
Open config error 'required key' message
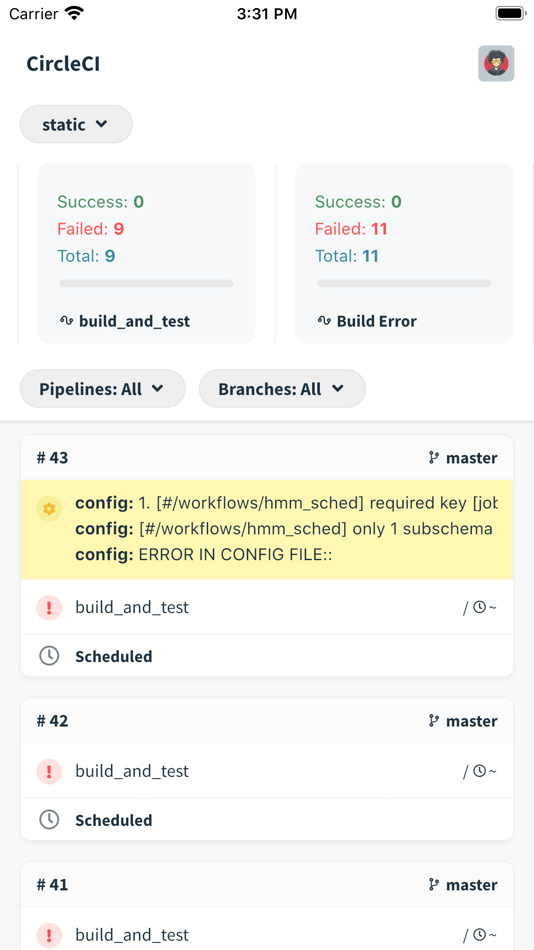pos(286,503)
